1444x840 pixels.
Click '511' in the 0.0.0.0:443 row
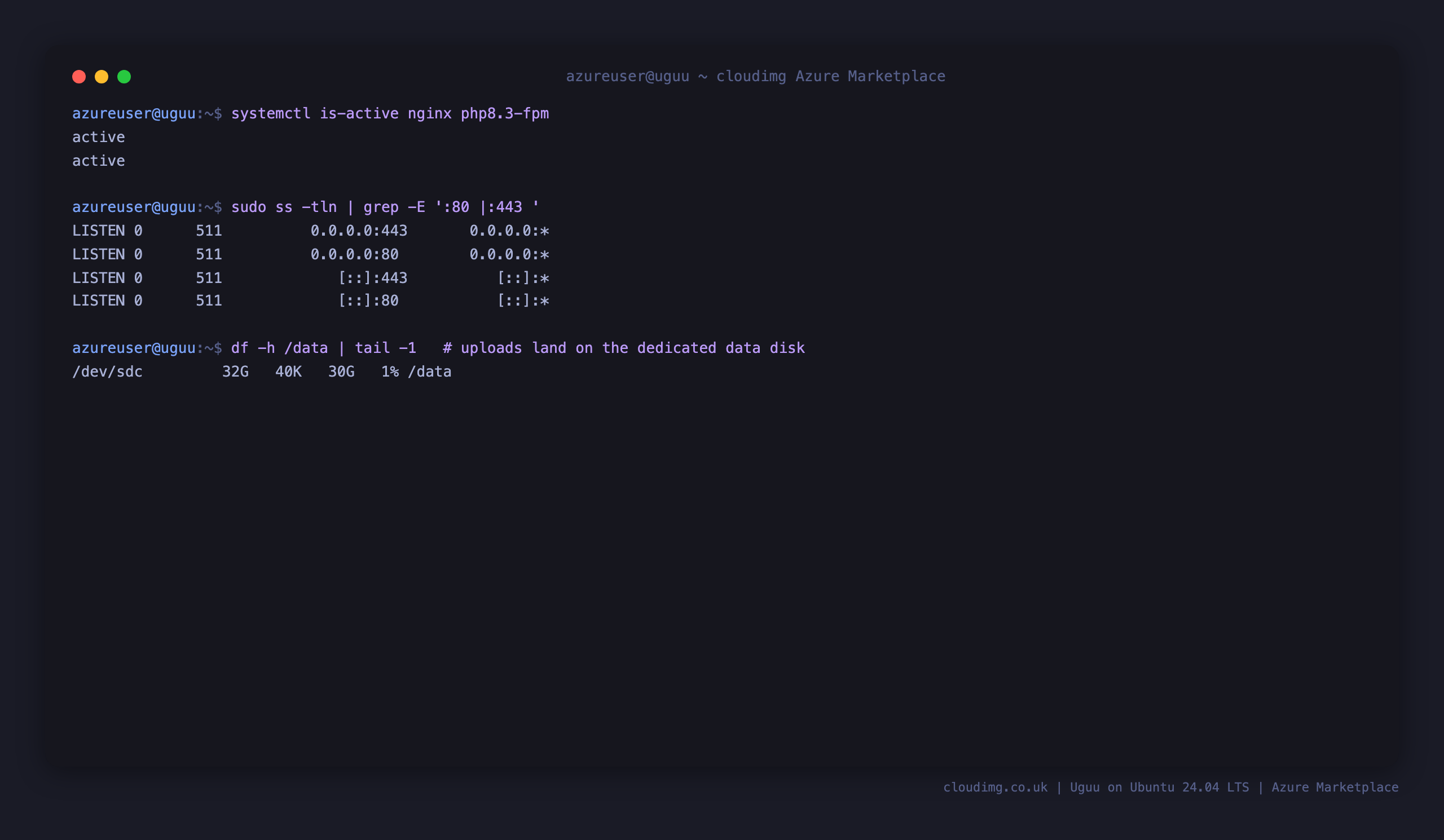[209, 231]
